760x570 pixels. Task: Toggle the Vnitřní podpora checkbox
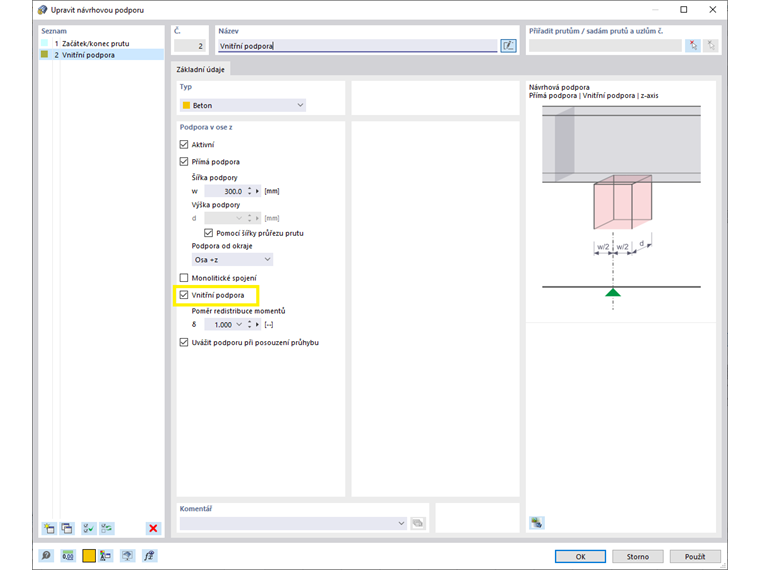tap(184, 295)
